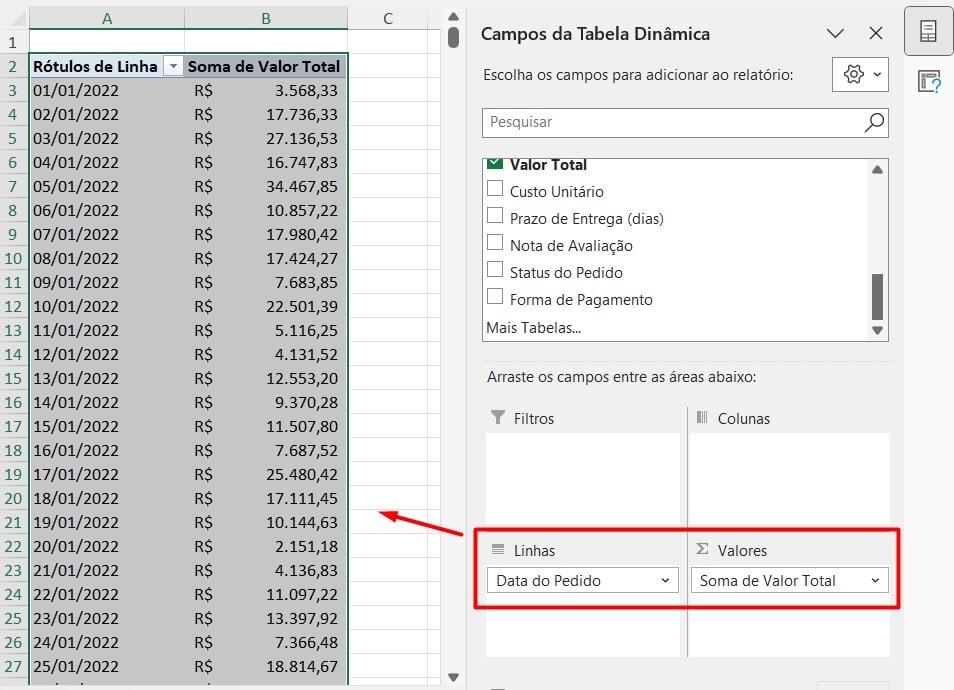Tick the Status do Pedido checkbox
954x690 pixels.
click(x=495, y=270)
